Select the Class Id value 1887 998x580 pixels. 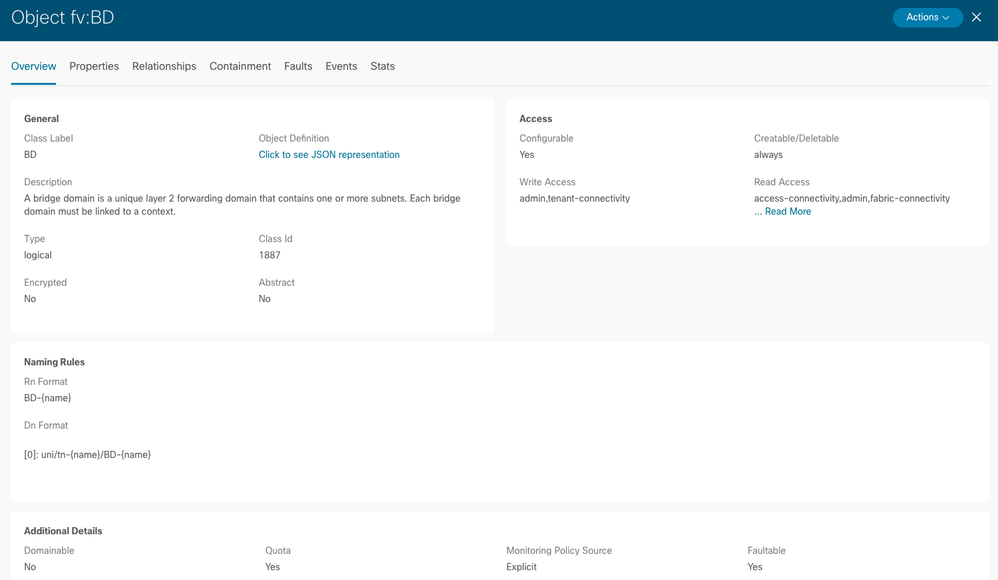click(x=269, y=255)
